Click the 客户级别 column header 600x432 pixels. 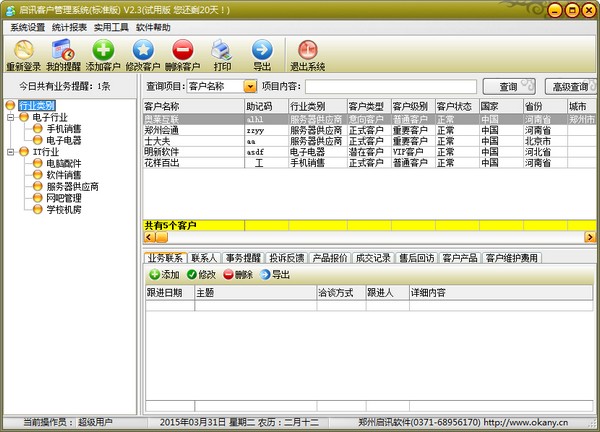(x=413, y=106)
